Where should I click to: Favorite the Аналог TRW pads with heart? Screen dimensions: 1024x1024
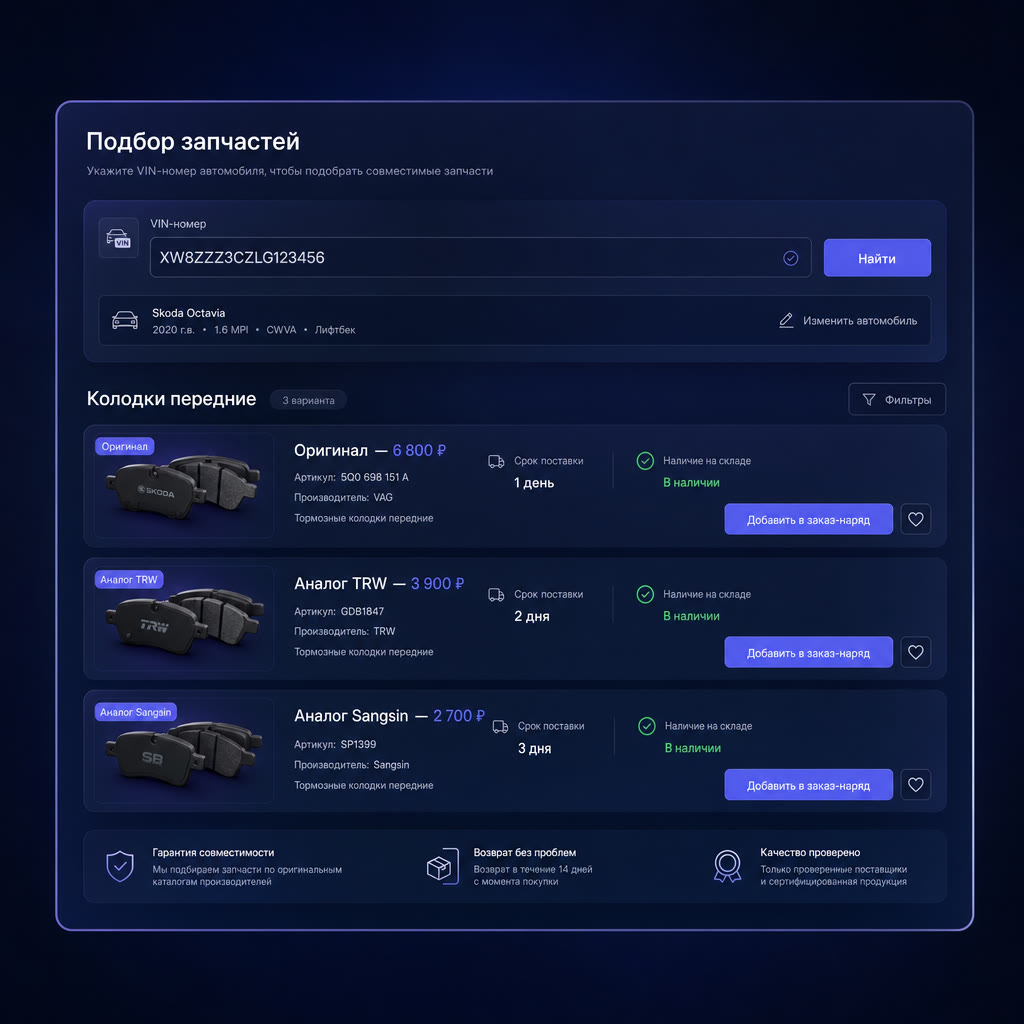[916, 652]
